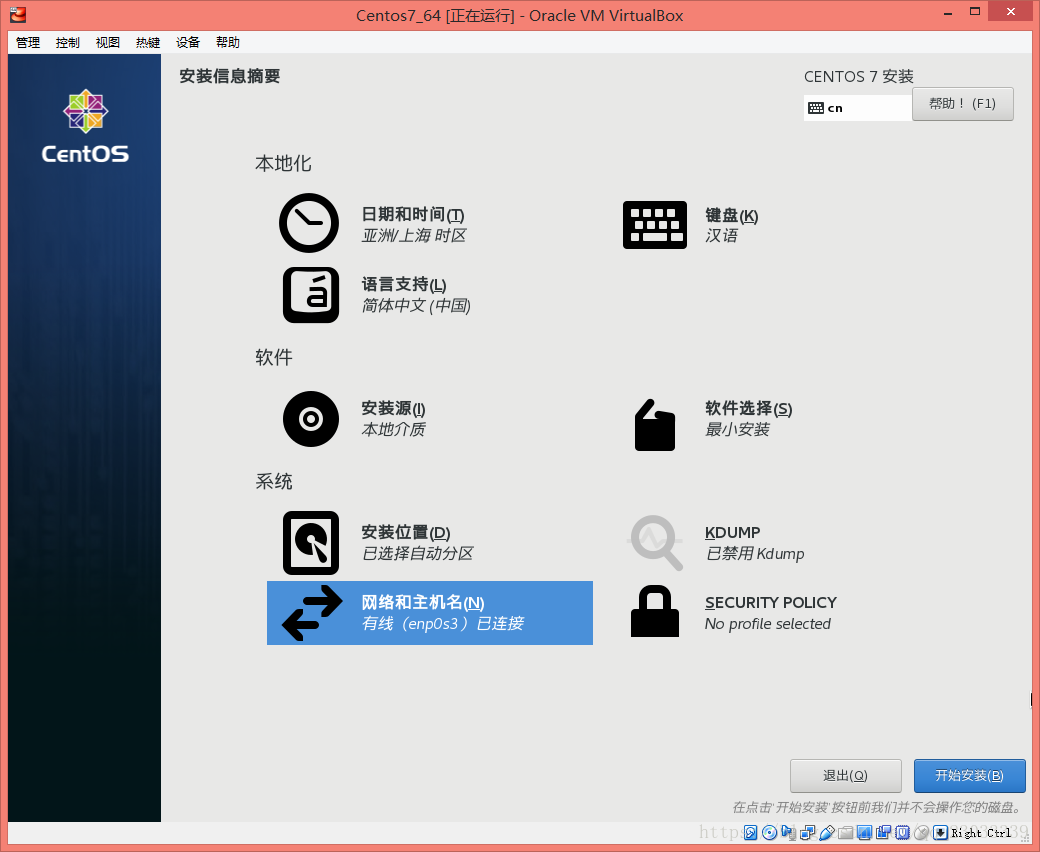
Task: Open the 语言支持 language icon
Action: click(311, 295)
